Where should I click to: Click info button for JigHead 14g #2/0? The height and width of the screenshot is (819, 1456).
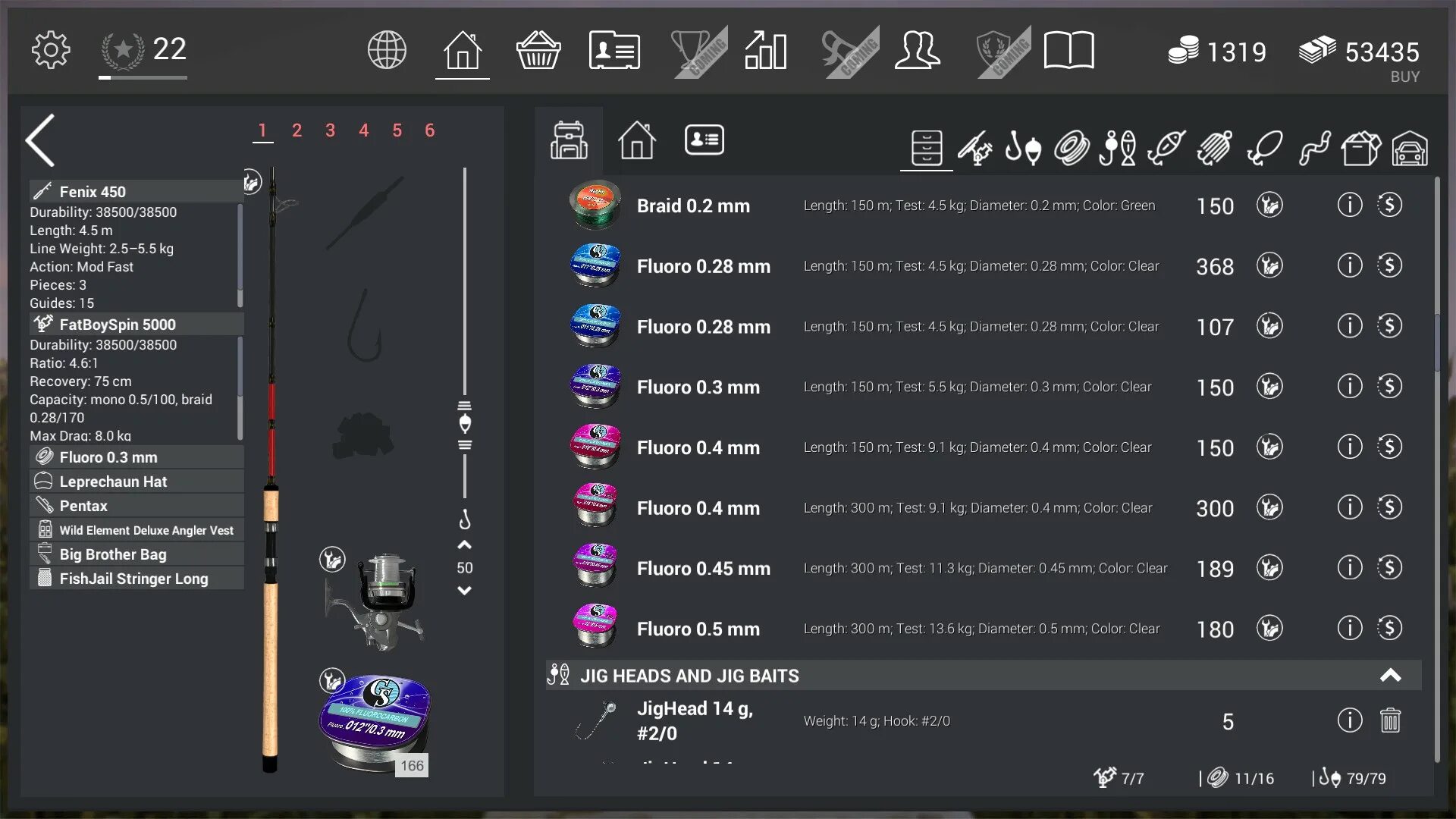pos(1349,720)
